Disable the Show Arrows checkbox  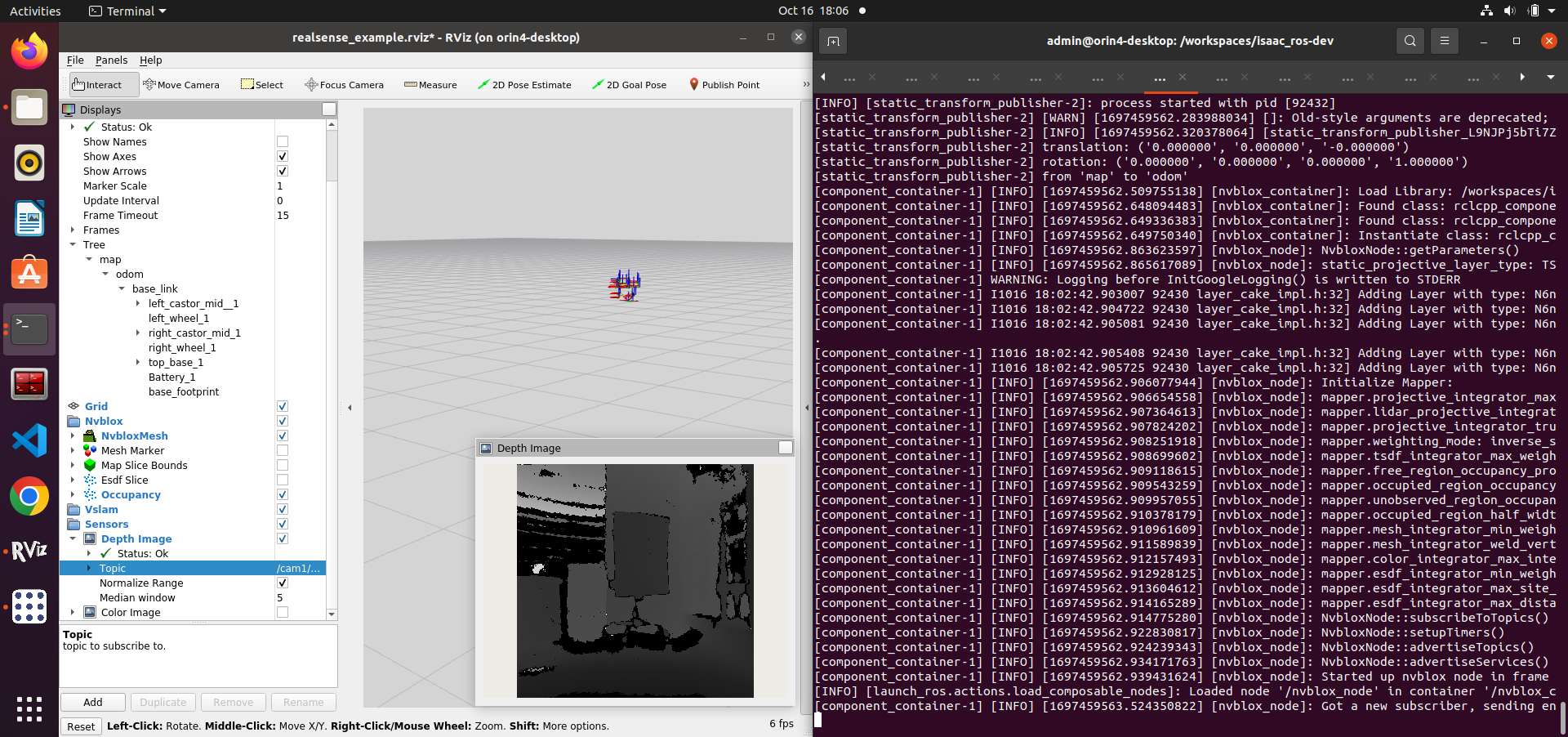tap(283, 171)
